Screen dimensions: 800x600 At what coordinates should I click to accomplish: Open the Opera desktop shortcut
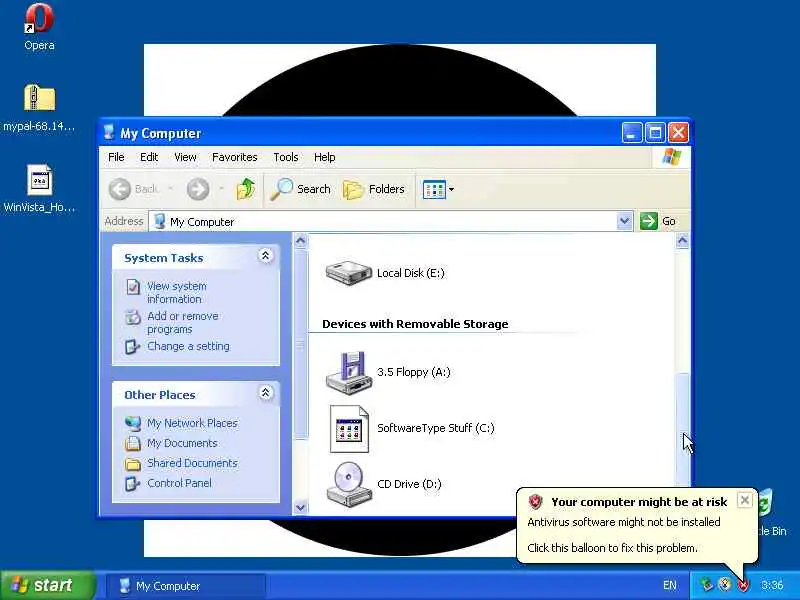[x=39, y=27]
